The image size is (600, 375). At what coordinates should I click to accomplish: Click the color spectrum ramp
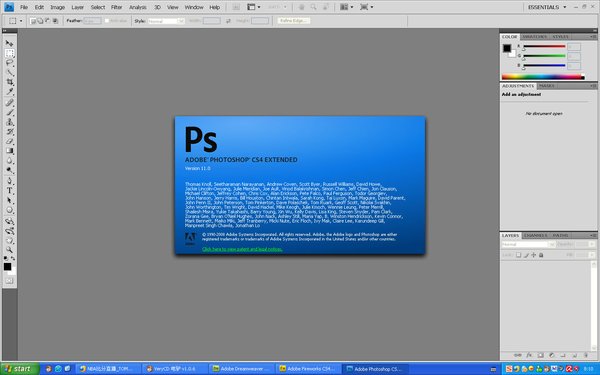[x=543, y=77]
